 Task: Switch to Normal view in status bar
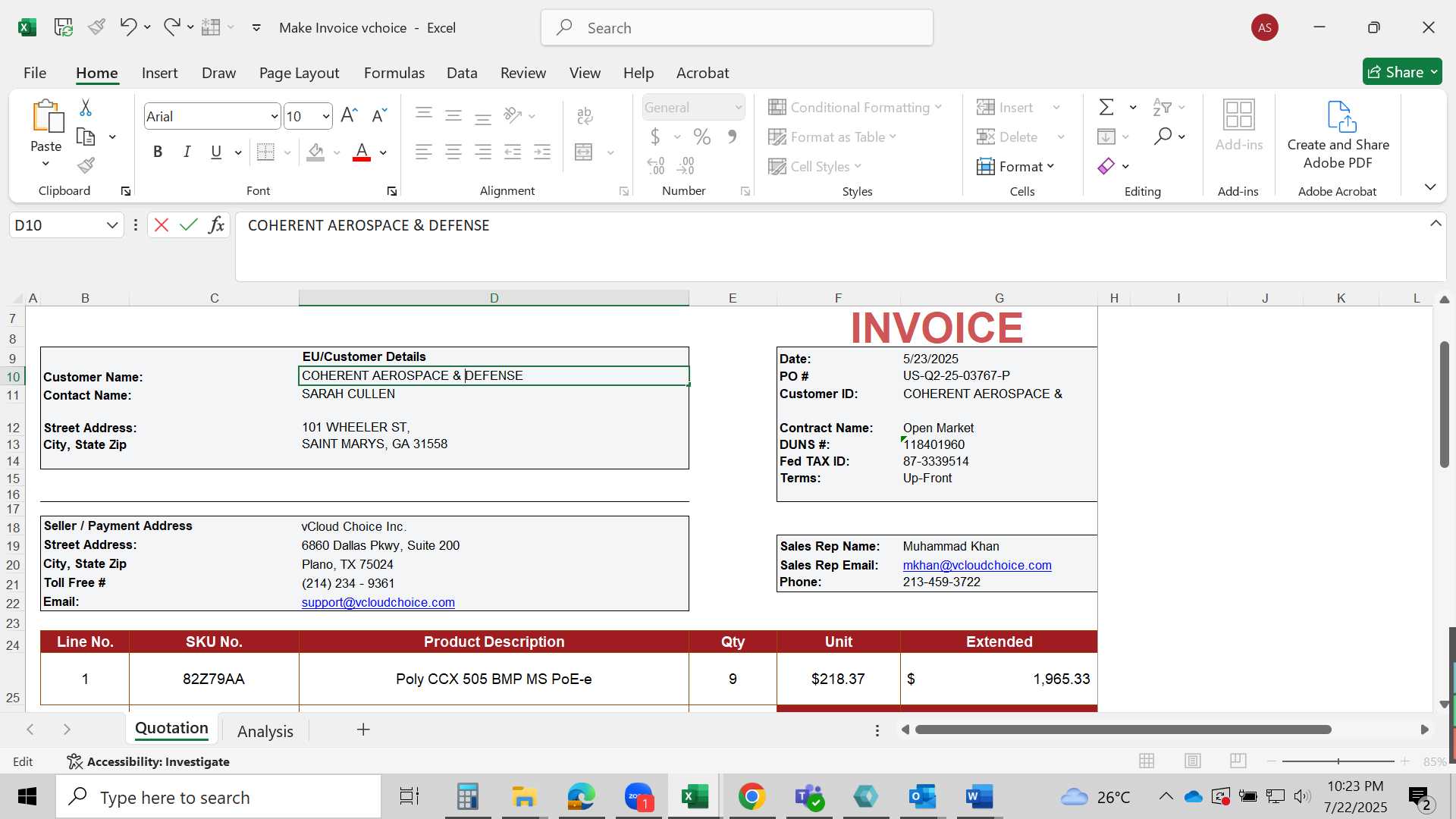click(x=1147, y=761)
